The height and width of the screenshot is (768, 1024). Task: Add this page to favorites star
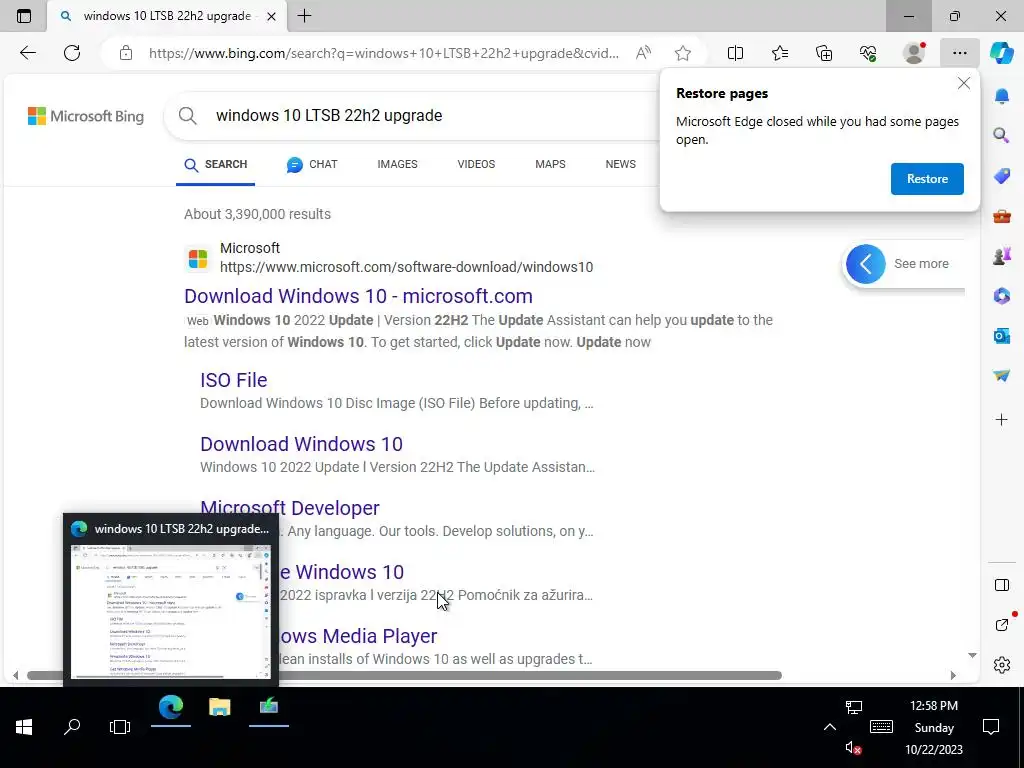pos(682,53)
